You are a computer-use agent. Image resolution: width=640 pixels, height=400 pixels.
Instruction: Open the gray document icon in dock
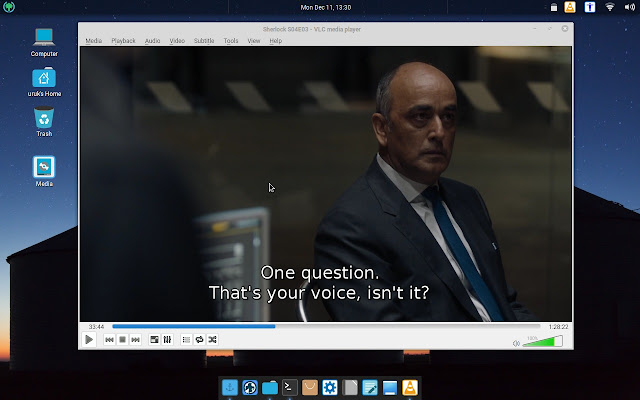pos(350,387)
